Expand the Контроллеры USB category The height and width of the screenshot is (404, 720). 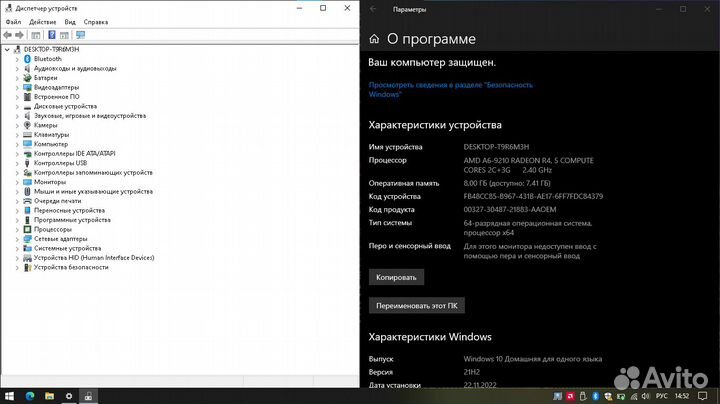click(17, 163)
